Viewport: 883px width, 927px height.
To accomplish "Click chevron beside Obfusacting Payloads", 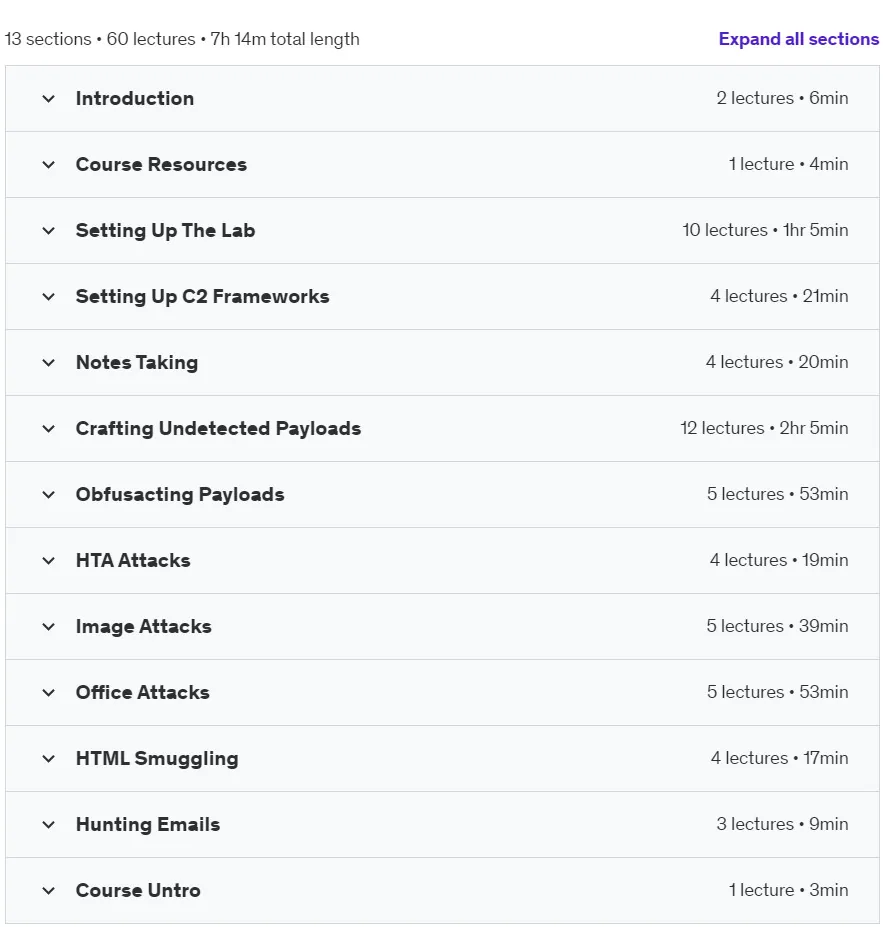I will click(x=48, y=495).
